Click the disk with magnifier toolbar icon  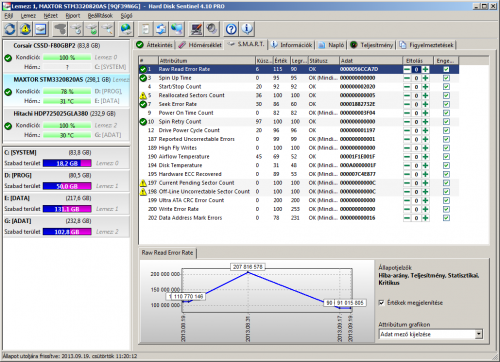click(107, 29)
